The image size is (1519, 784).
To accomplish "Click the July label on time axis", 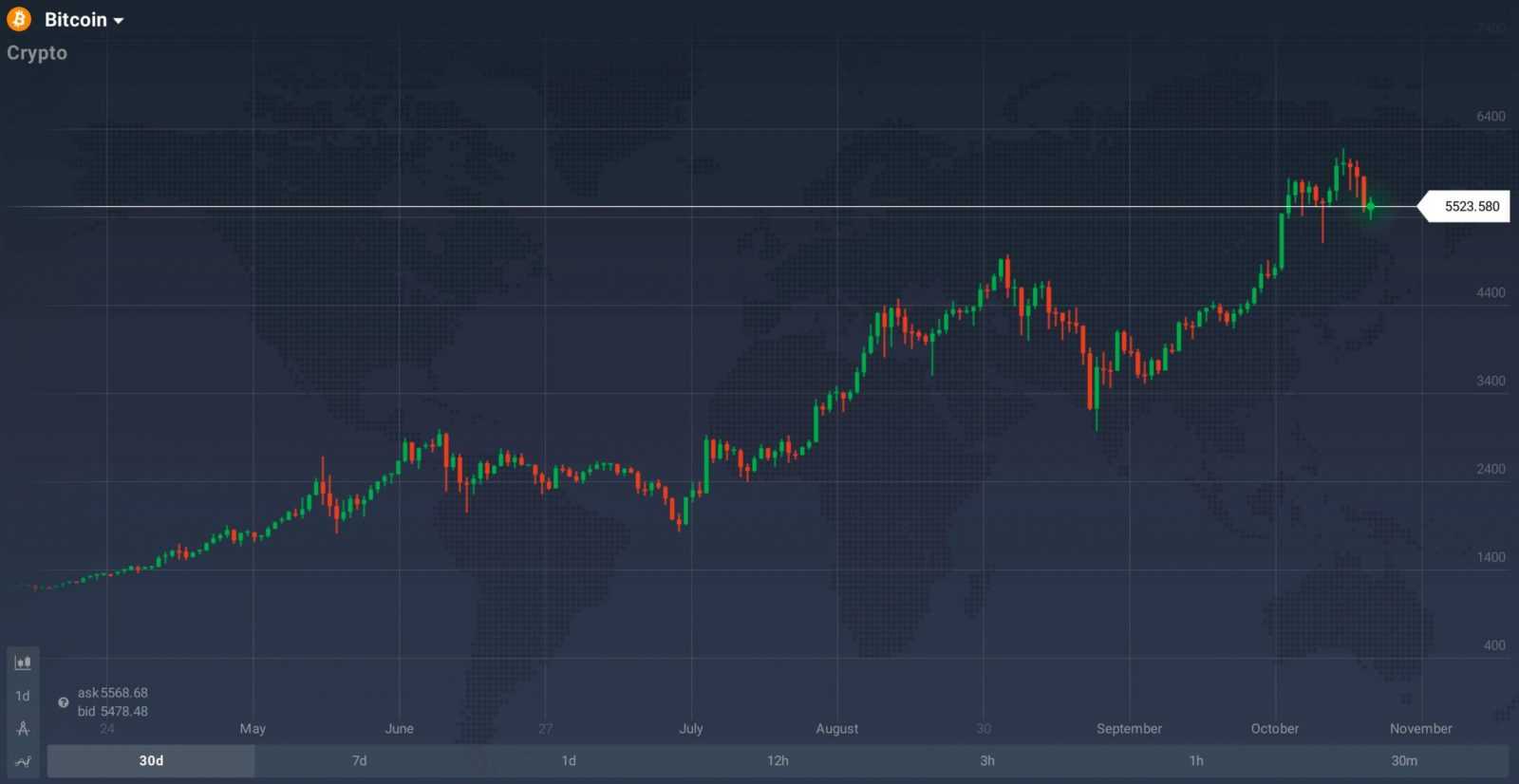I will pyautogui.click(x=691, y=729).
